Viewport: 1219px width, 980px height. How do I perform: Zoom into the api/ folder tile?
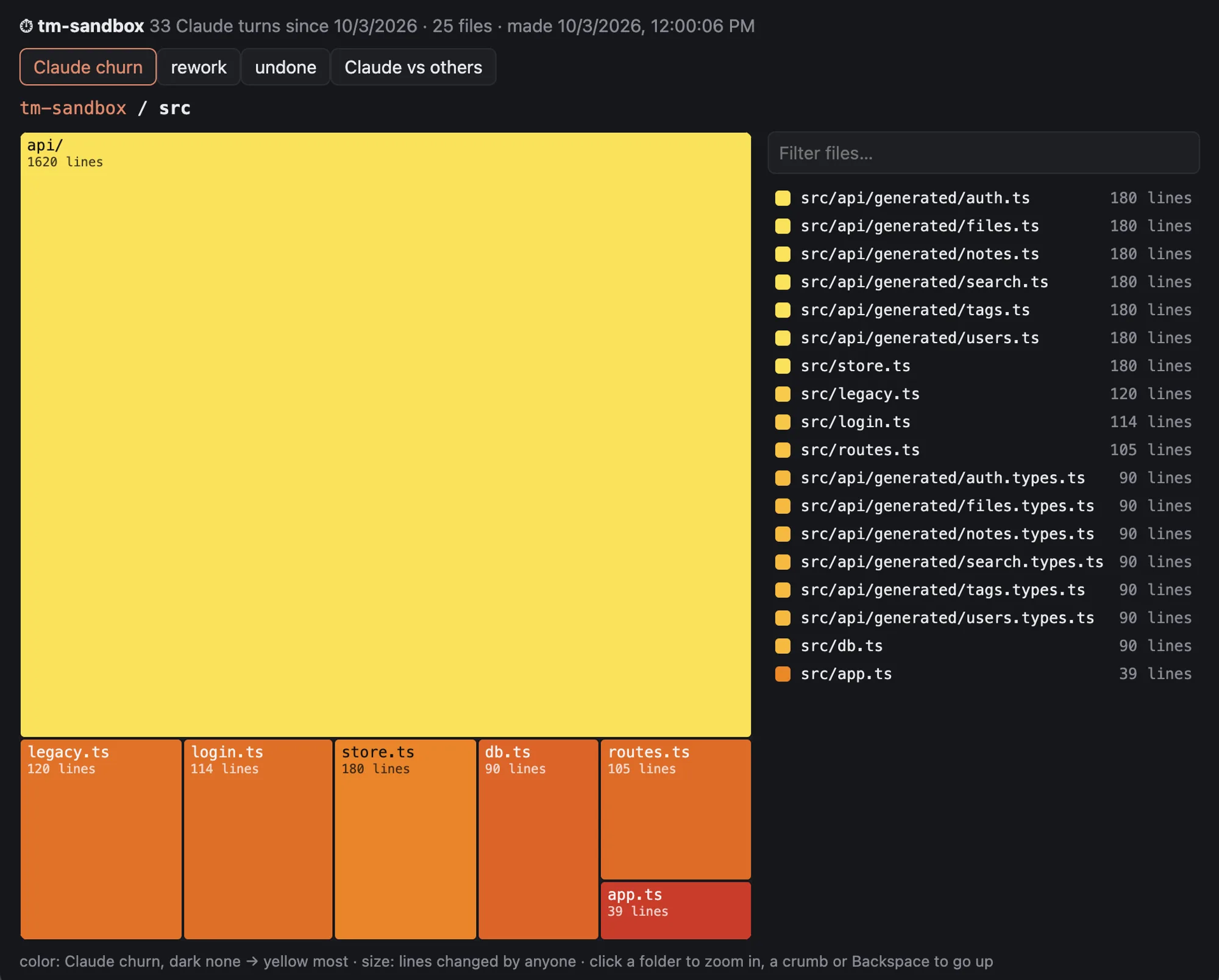pyautogui.click(x=385, y=435)
